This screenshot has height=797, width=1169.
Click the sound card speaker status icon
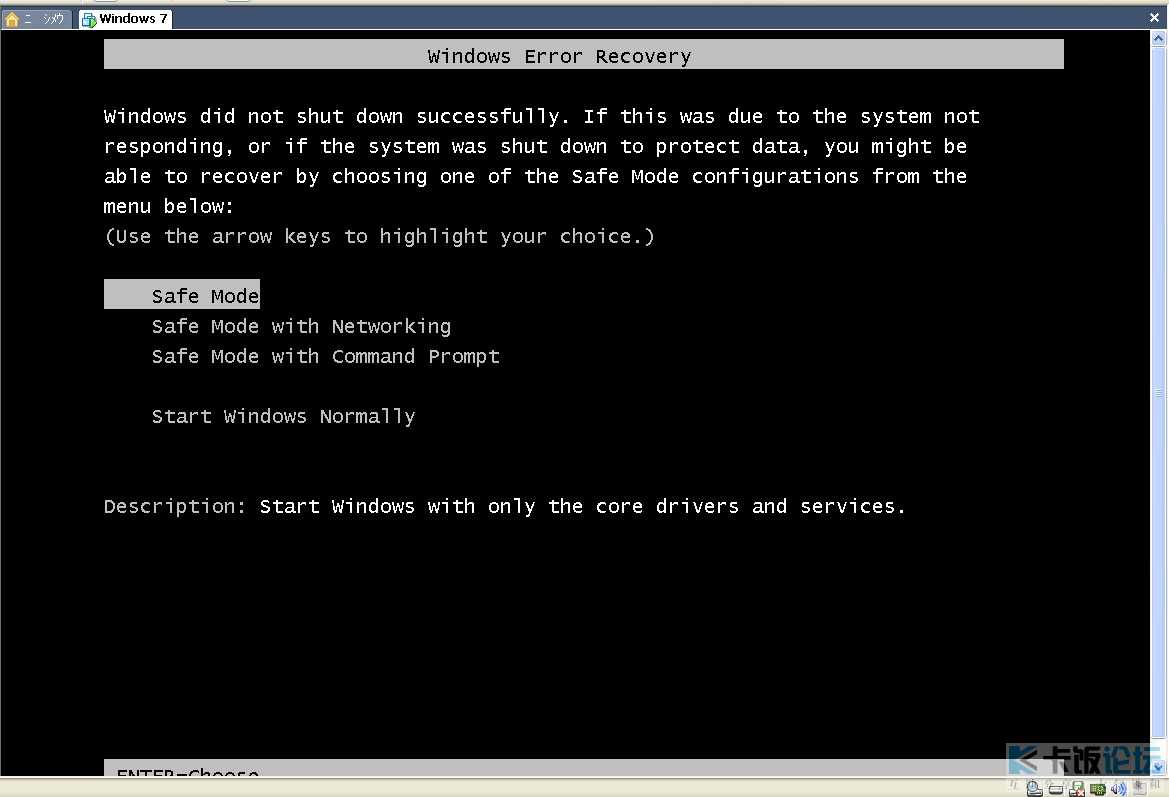[x=1118, y=788]
